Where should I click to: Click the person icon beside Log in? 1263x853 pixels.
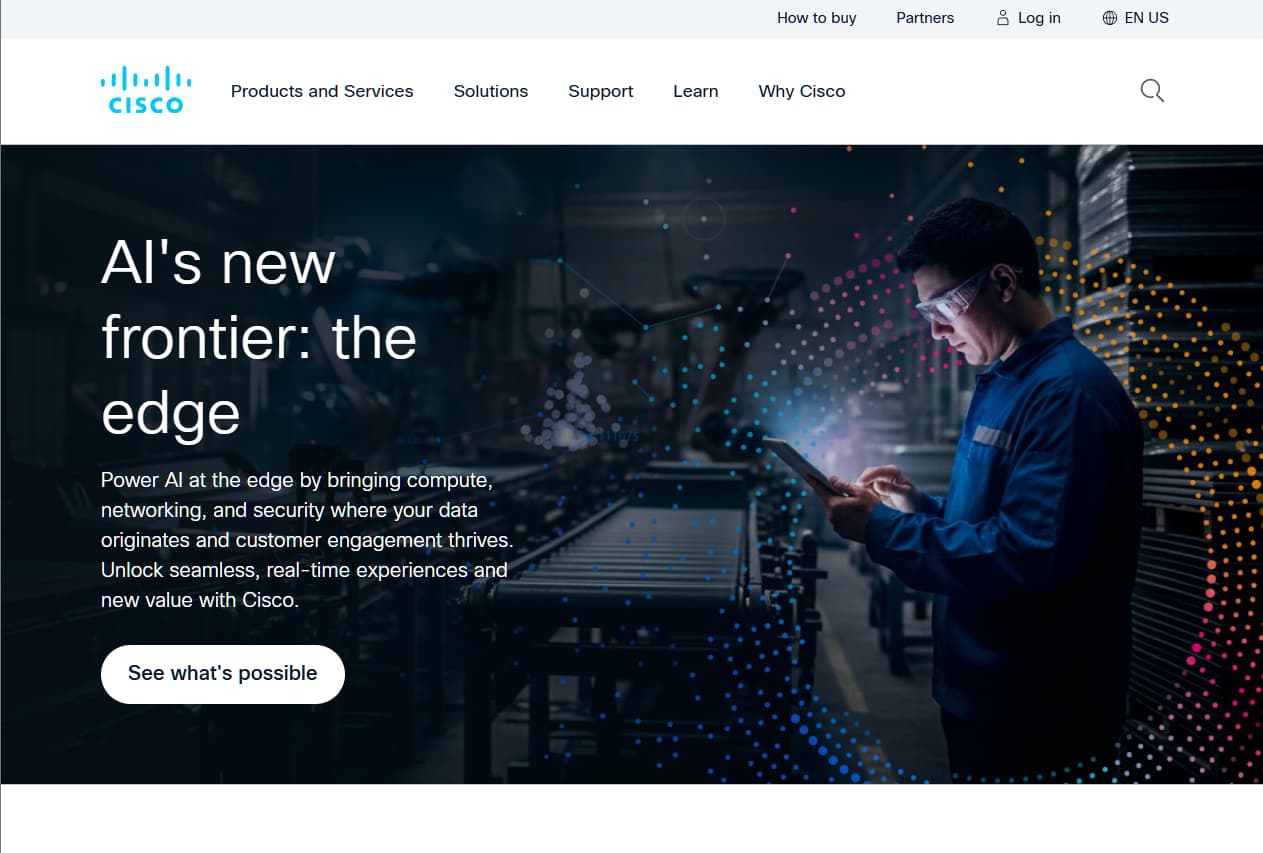(1003, 18)
